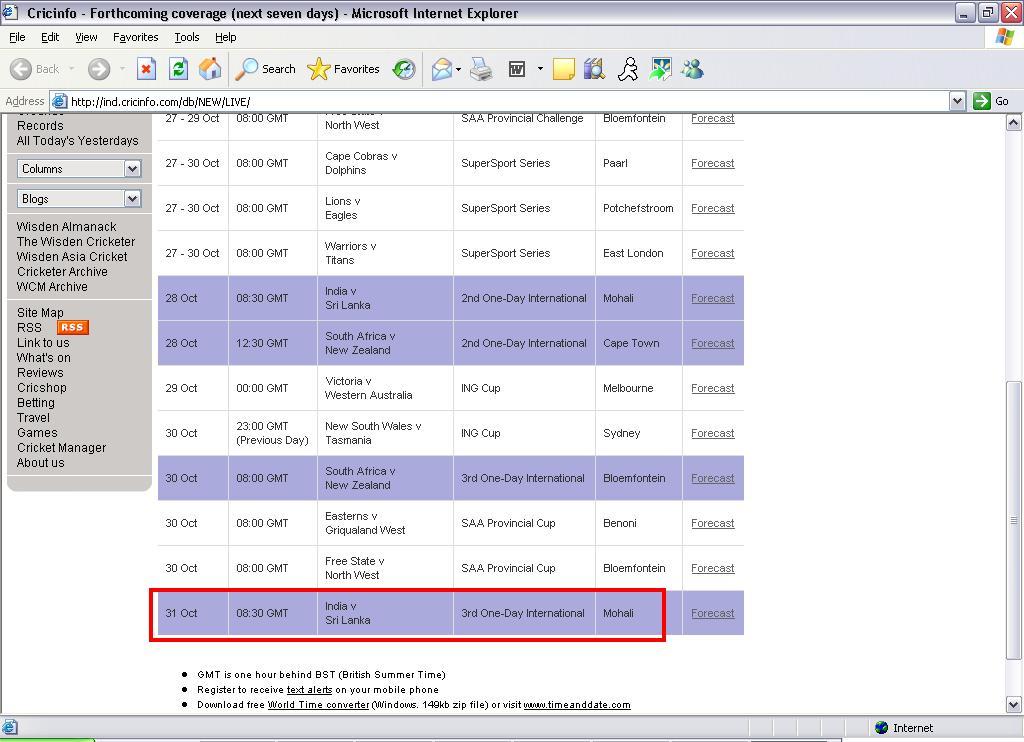Go to the Home page
The height and width of the screenshot is (742, 1024).
click(x=210, y=69)
